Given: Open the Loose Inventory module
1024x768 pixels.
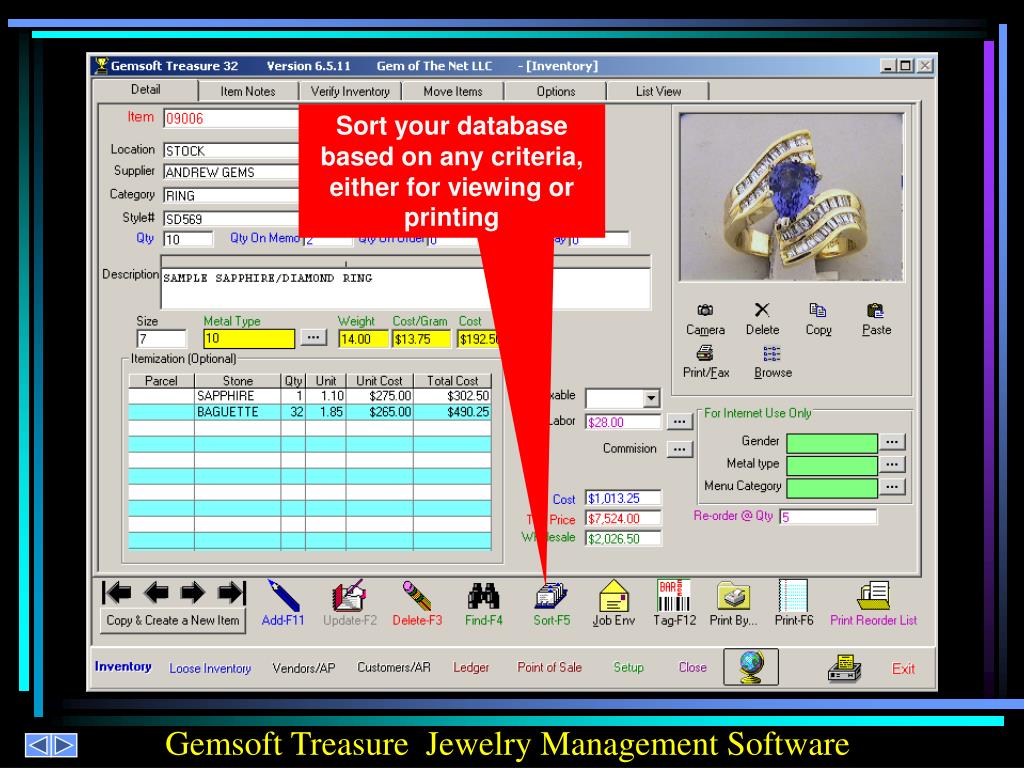Looking at the screenshot, I should [x=210, y=668].
